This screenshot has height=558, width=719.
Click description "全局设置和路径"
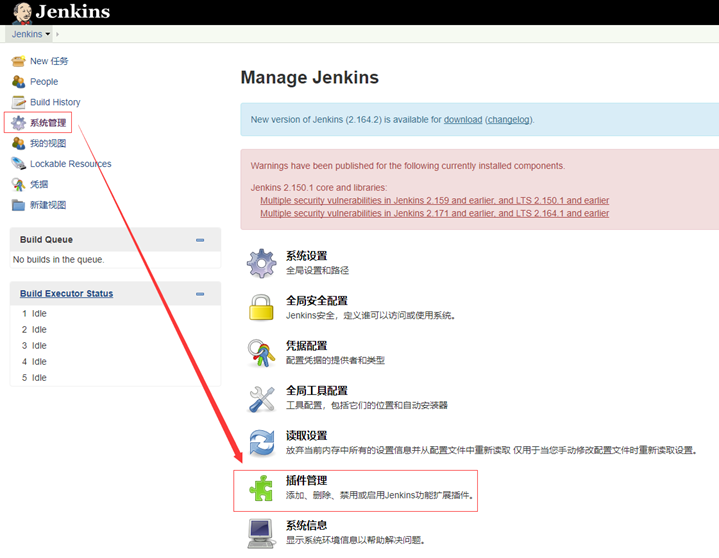pos(317,270)
